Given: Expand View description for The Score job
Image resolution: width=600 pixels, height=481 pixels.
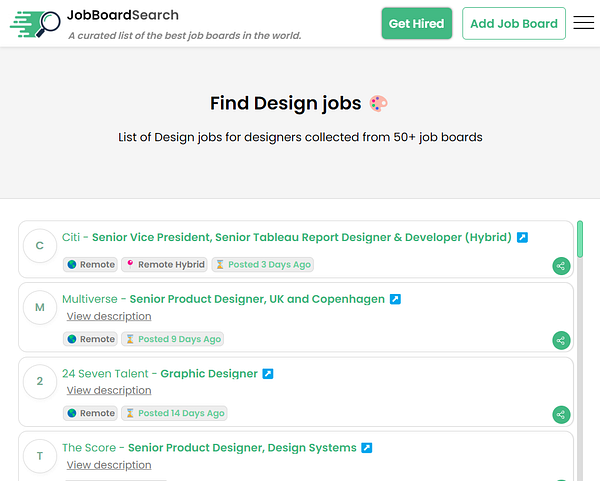Looking at the screenshot, I should pyautogui.click(x=109, y=465).
